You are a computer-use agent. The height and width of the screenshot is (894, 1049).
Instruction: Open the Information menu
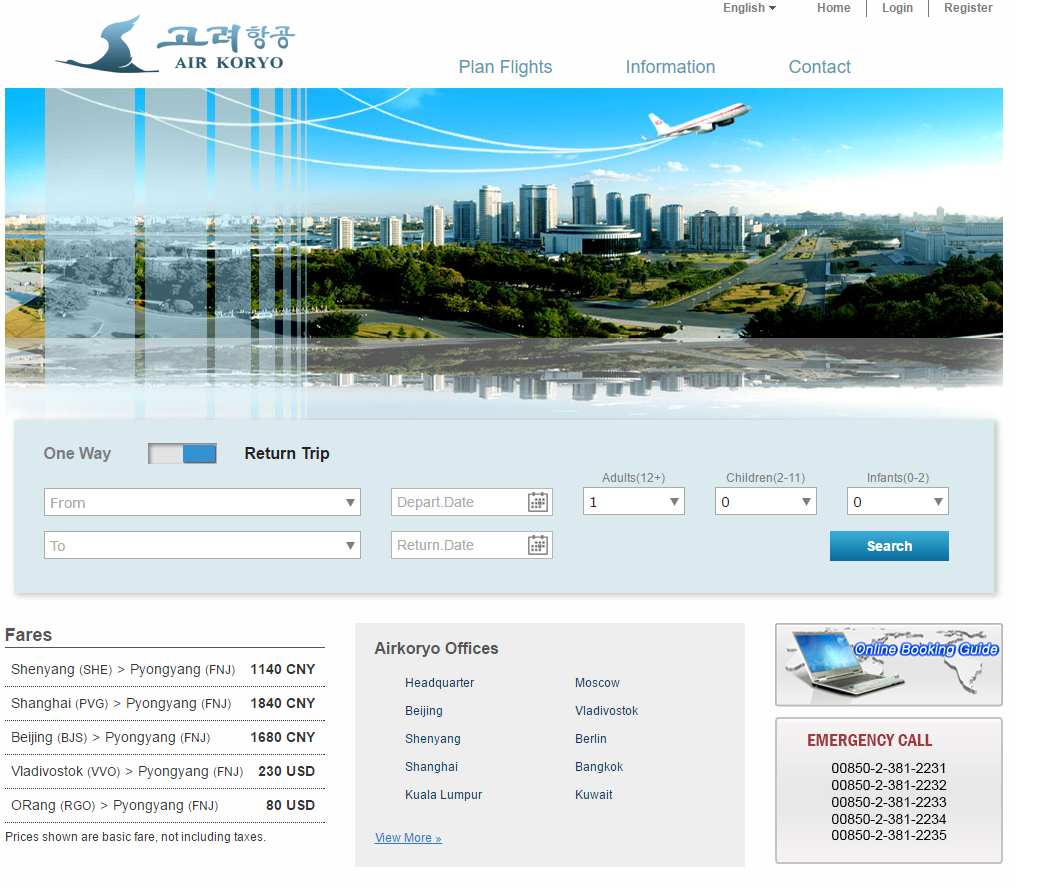coord(670,67)
